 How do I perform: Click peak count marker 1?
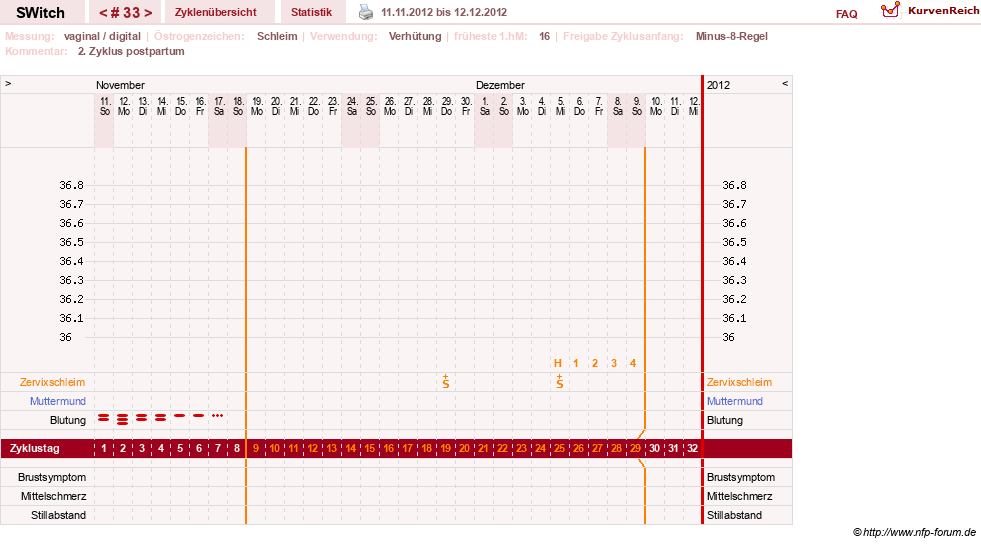pos(576,363)
